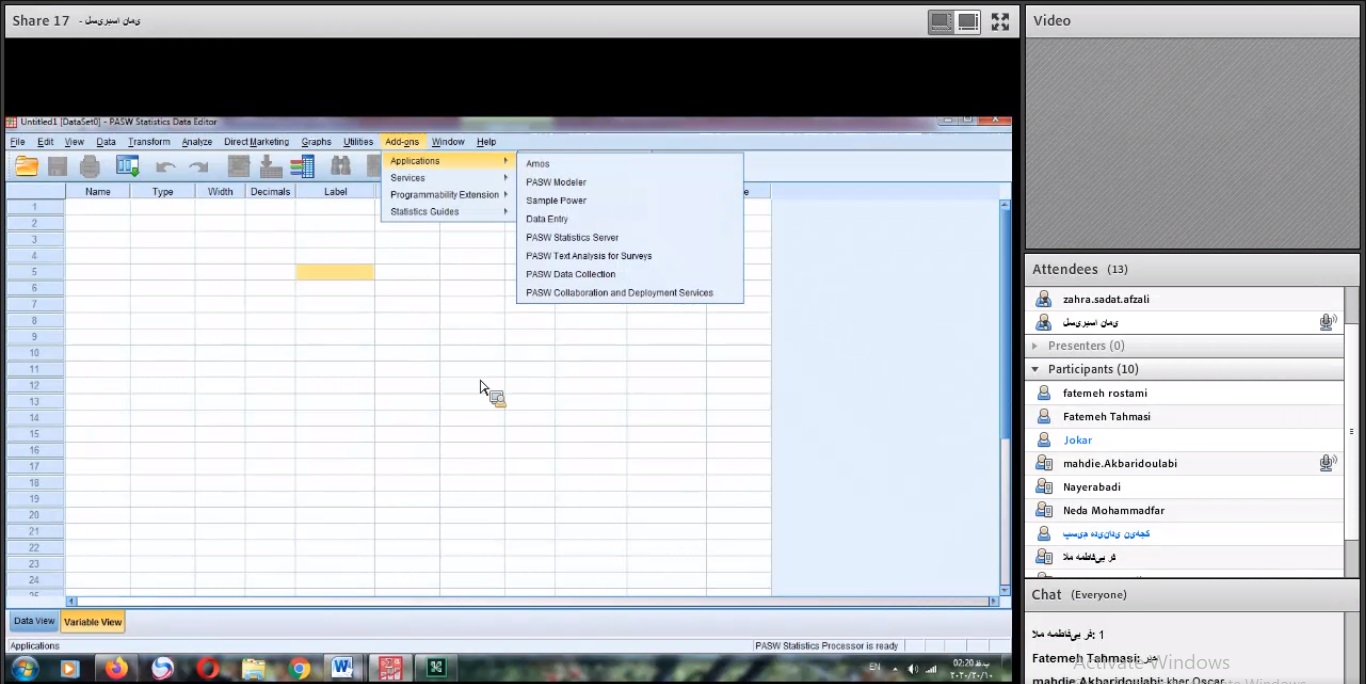Open the Excel taskbar icon
The width and height of the screenshot is (1366, 684).
tap(436, 667)
